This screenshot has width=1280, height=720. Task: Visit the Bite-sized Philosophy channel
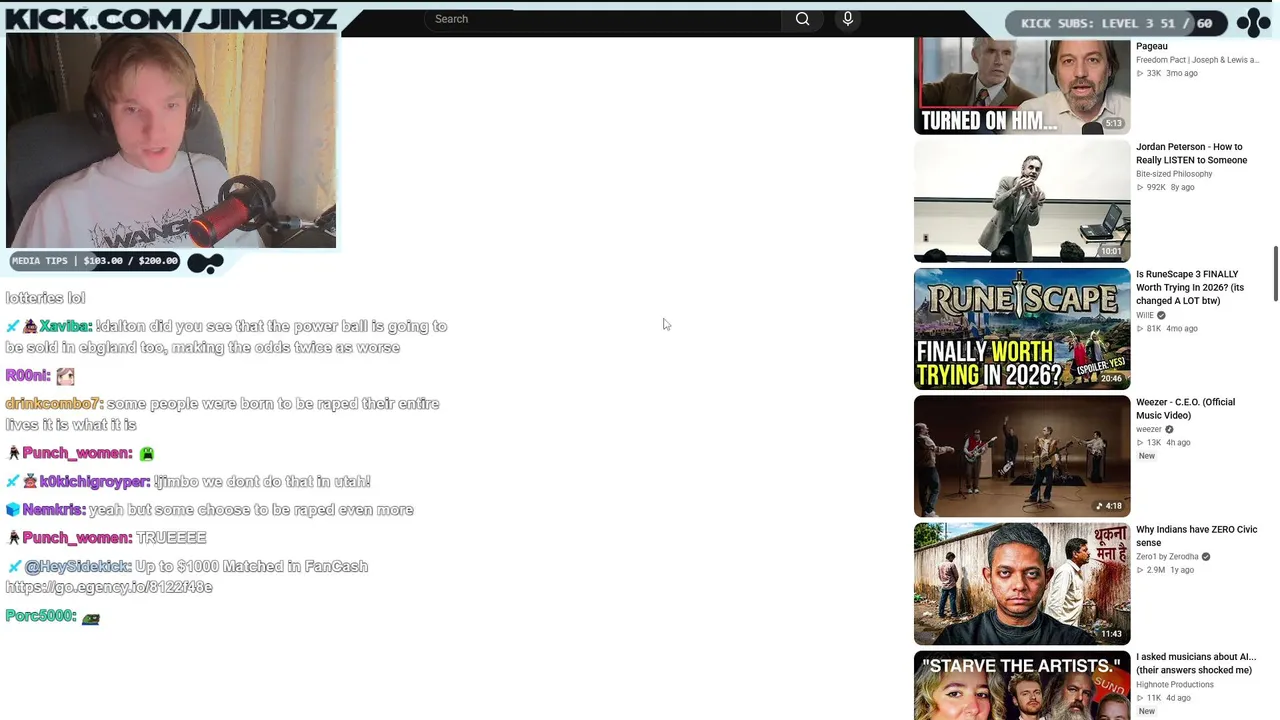tap(1174, 174)
